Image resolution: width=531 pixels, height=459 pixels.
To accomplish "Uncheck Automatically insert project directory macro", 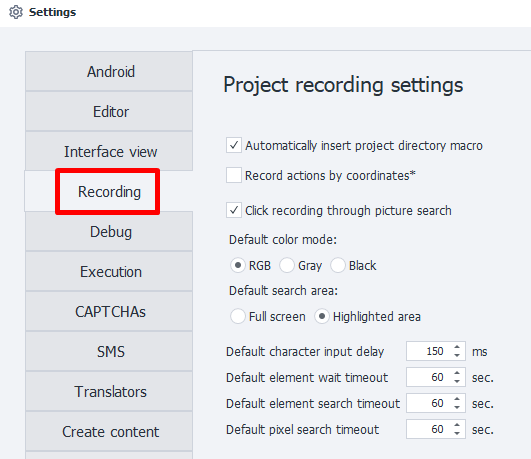I will click(x=234, y=145).
